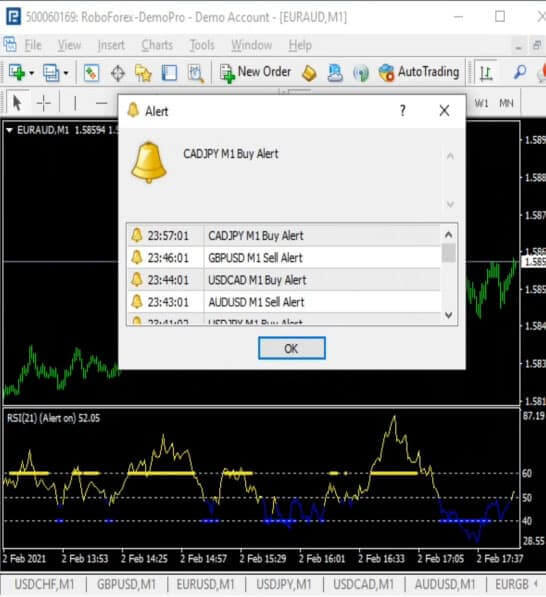Viewport: 546px width, 597px height.
Task: Switch to the USDCAD,M1 chart tab
Action: coord(363,584)
